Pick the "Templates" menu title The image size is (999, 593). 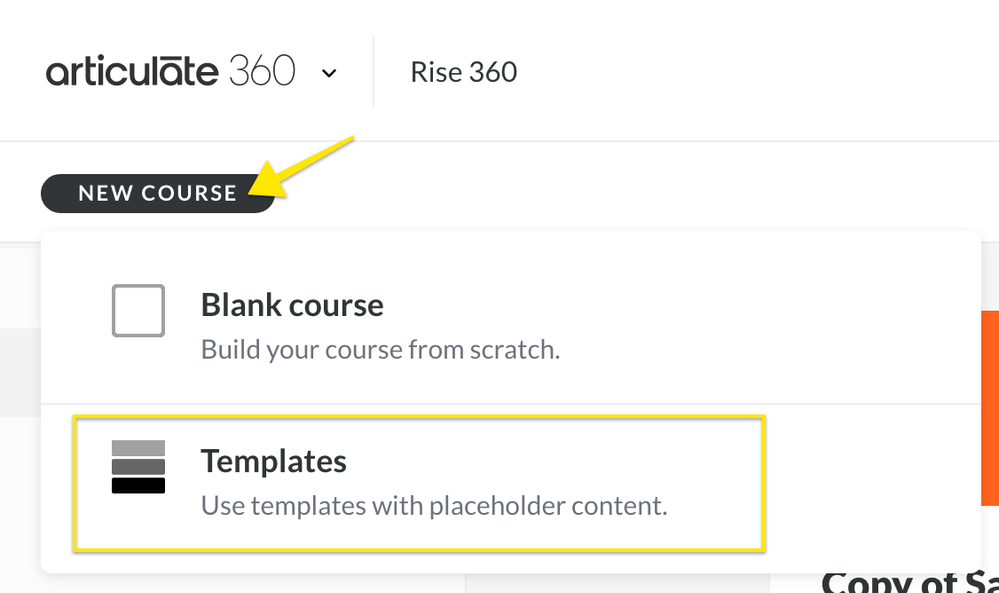click(273, 461)
